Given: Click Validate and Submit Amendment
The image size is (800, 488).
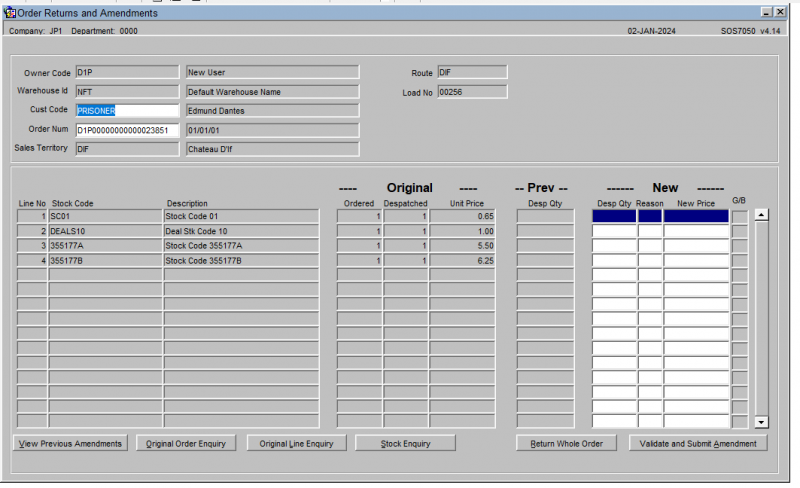Looking at the screenshot, I should 698,444.
